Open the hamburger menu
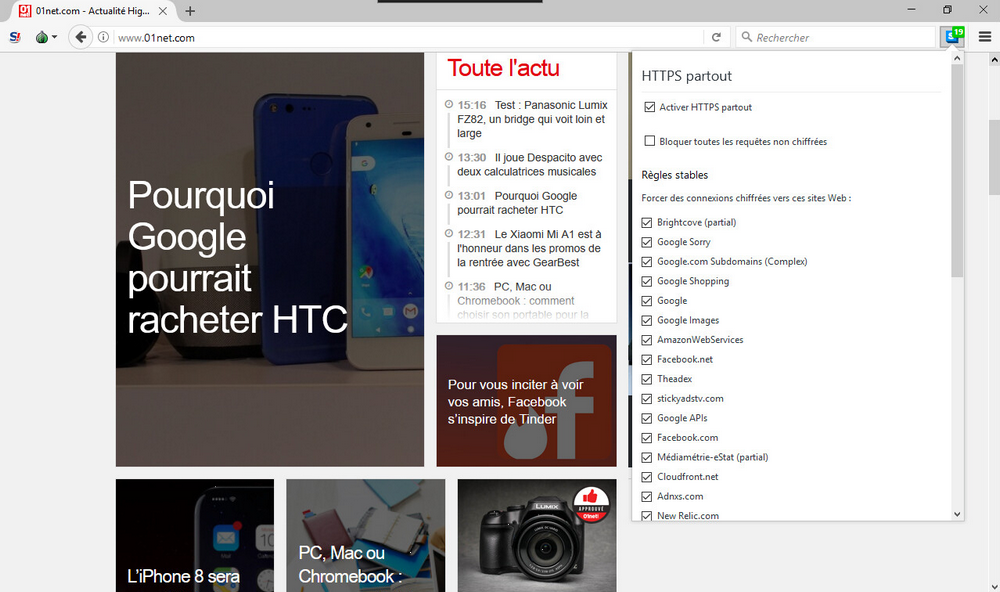 985,37
